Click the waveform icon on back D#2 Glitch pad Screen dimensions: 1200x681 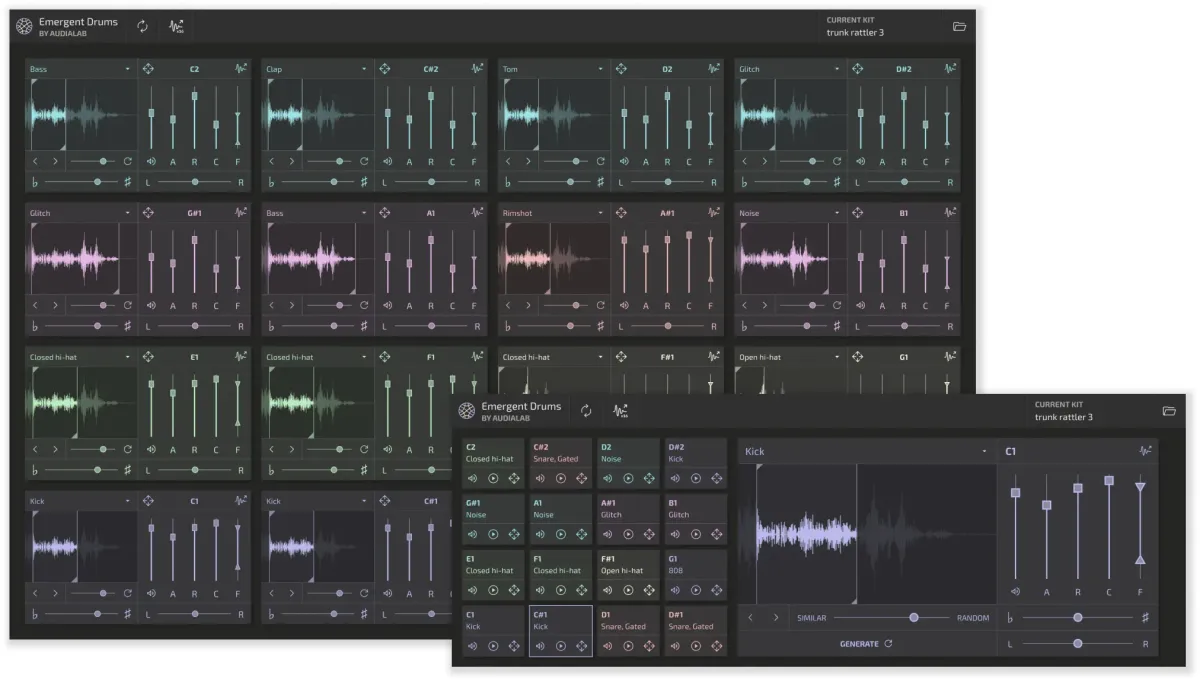pyautogui.click(x=950, y=69)
